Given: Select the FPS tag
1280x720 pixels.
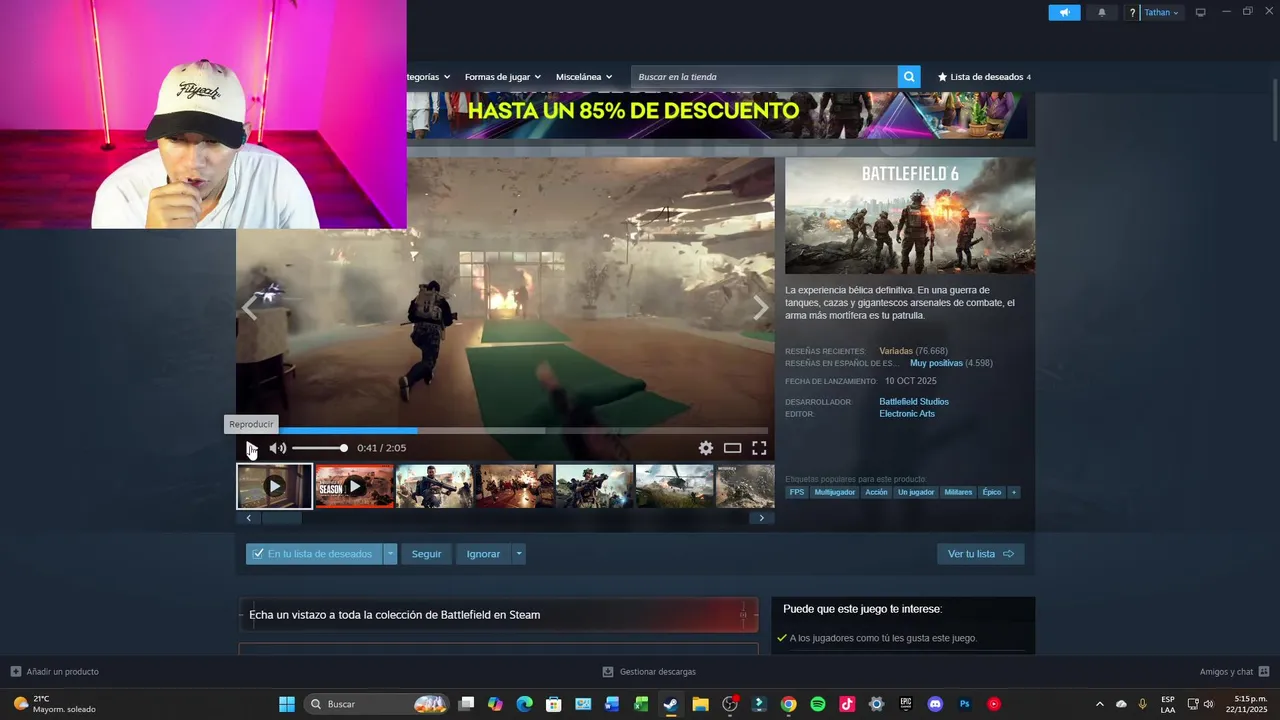Looking at the screenshot, I should coord(797,492).
